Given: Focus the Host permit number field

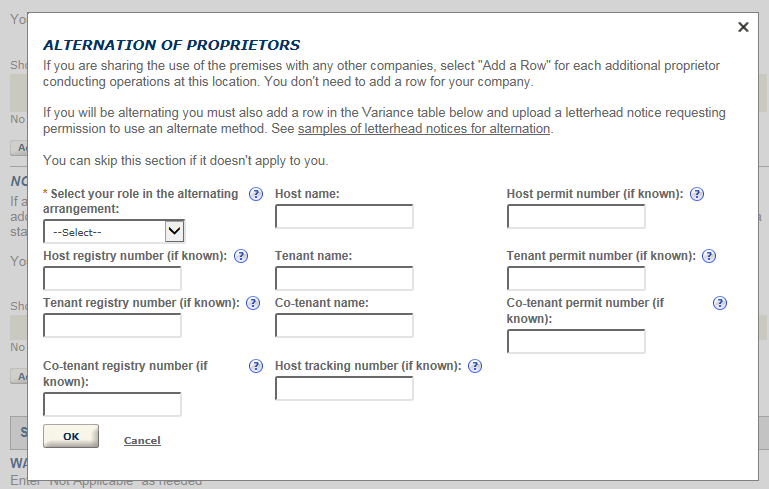Looking at the screenshot, I should pyautogui.click(x=576, y=217).
